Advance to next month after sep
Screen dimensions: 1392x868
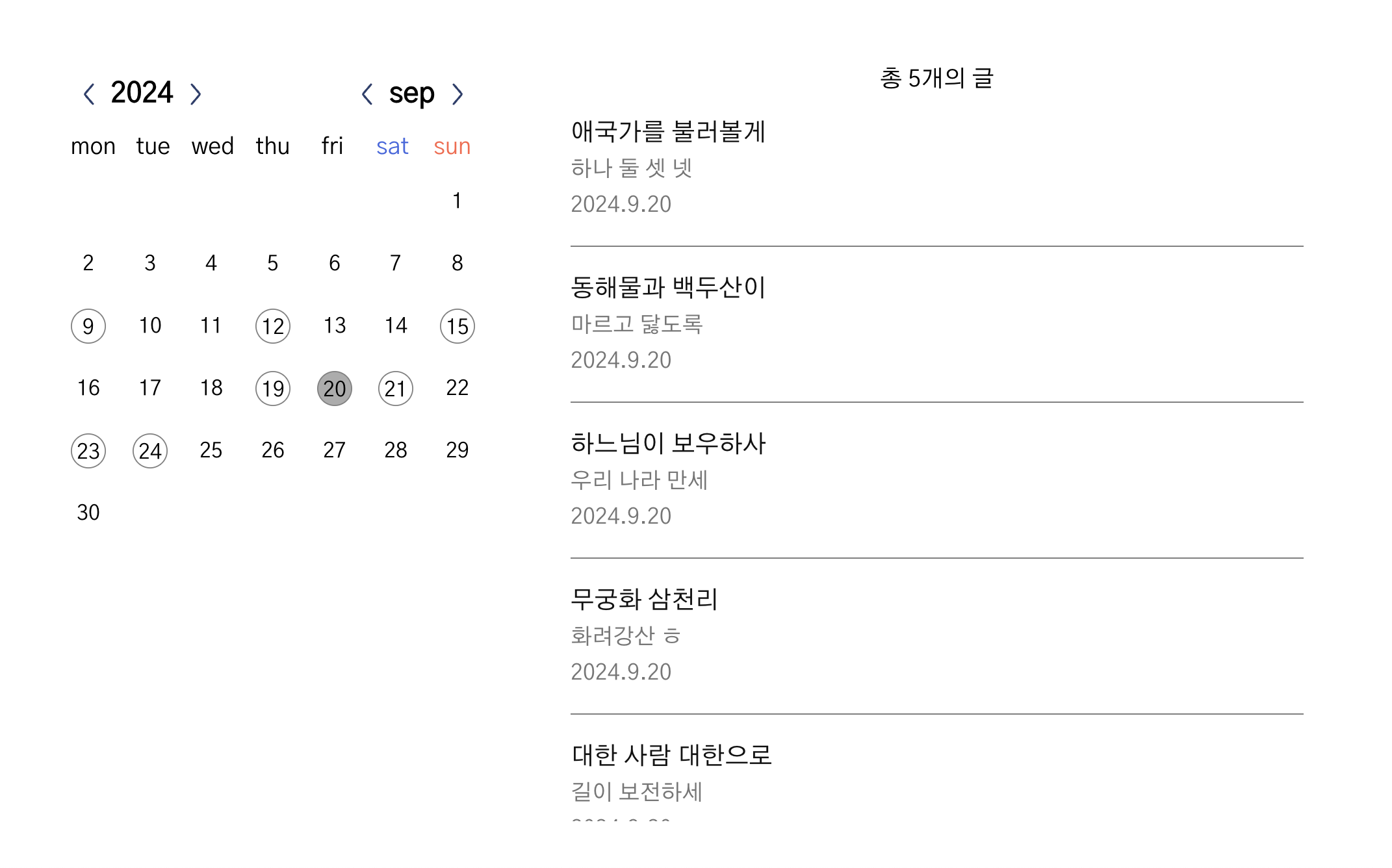click(x=458, y=94)
